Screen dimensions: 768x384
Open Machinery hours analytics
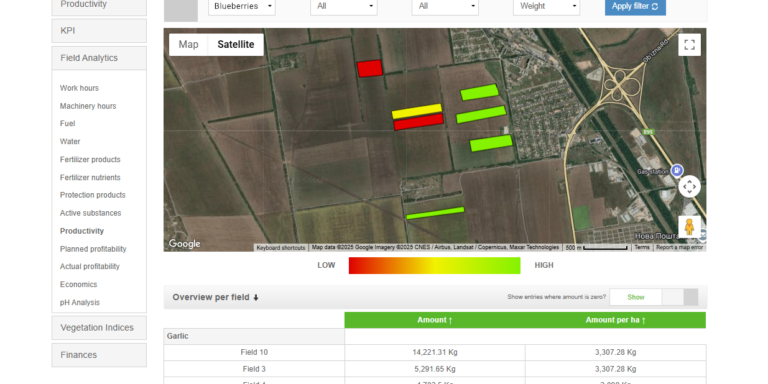point(88,106)
